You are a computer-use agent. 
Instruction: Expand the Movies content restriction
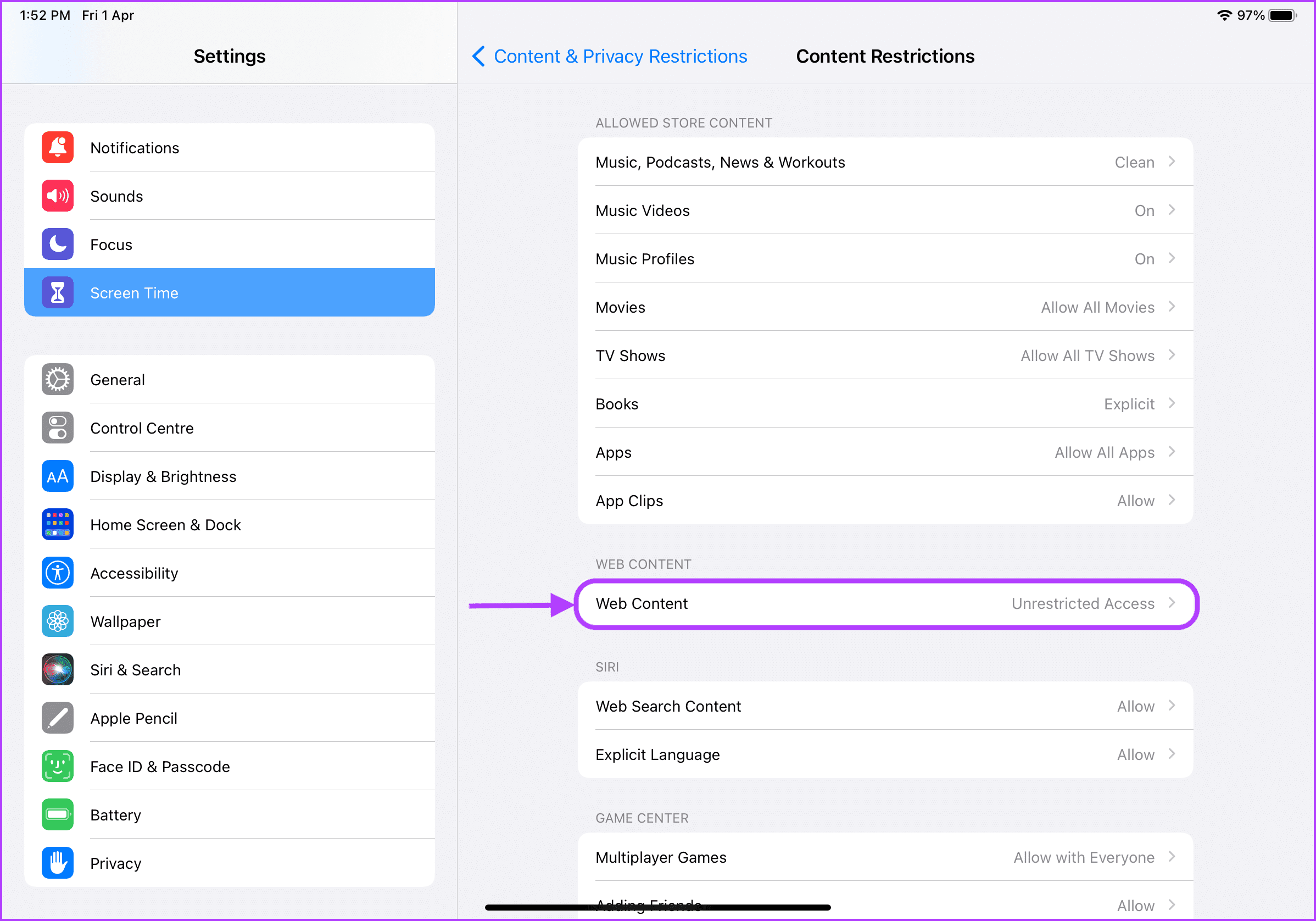point(884,306)
